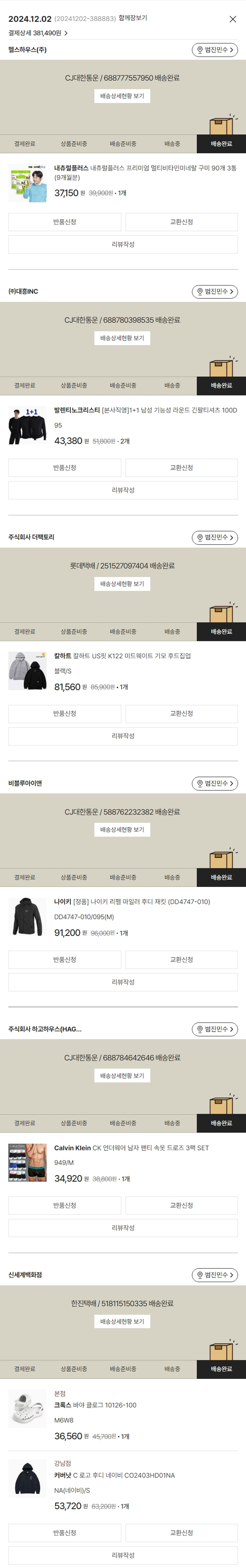The height and width of the screenshot is (1568, 246).
Task: Click 배송상세현황 보기 for 롯데택배 shipment
Action: [x=122, y=584]
